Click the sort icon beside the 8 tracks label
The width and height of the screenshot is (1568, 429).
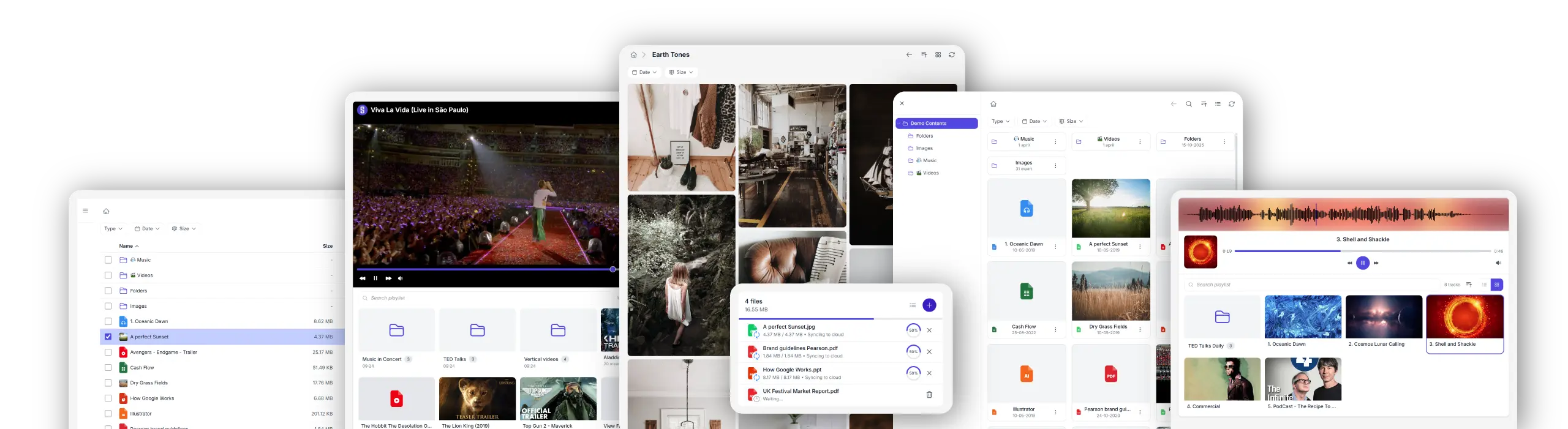pyautogui.click(x=1468, y=285)
